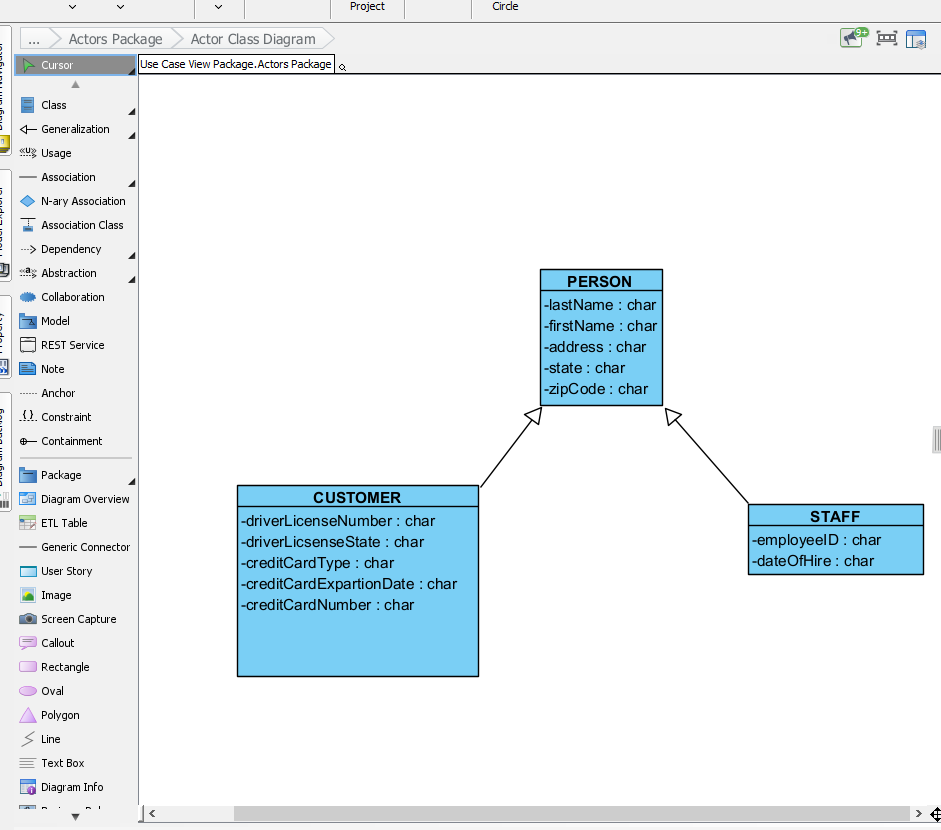This screenshot has height=830, width=941.
Task: Select the Oval shape tool
Action: pyautogui.click(x=51, y=691)
